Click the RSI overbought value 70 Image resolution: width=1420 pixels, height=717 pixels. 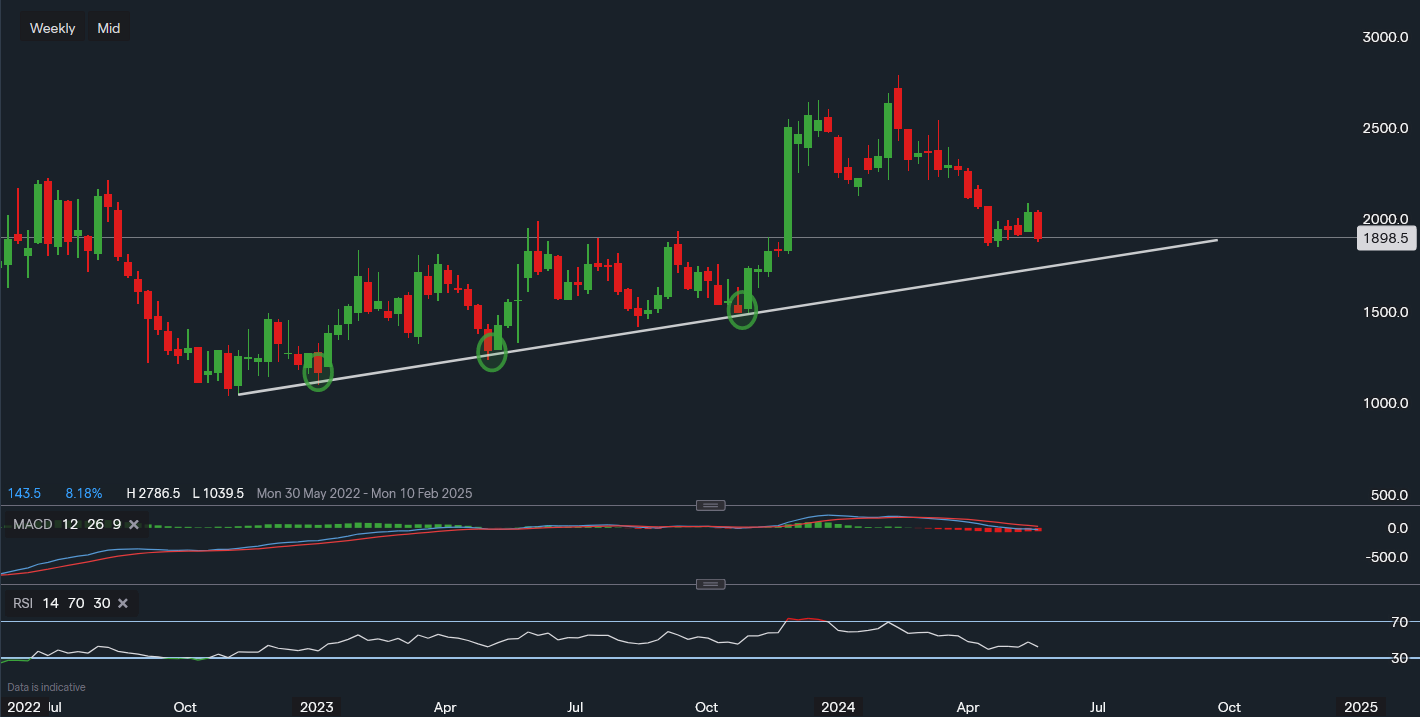pyautogui.click(x=76, y=603)
